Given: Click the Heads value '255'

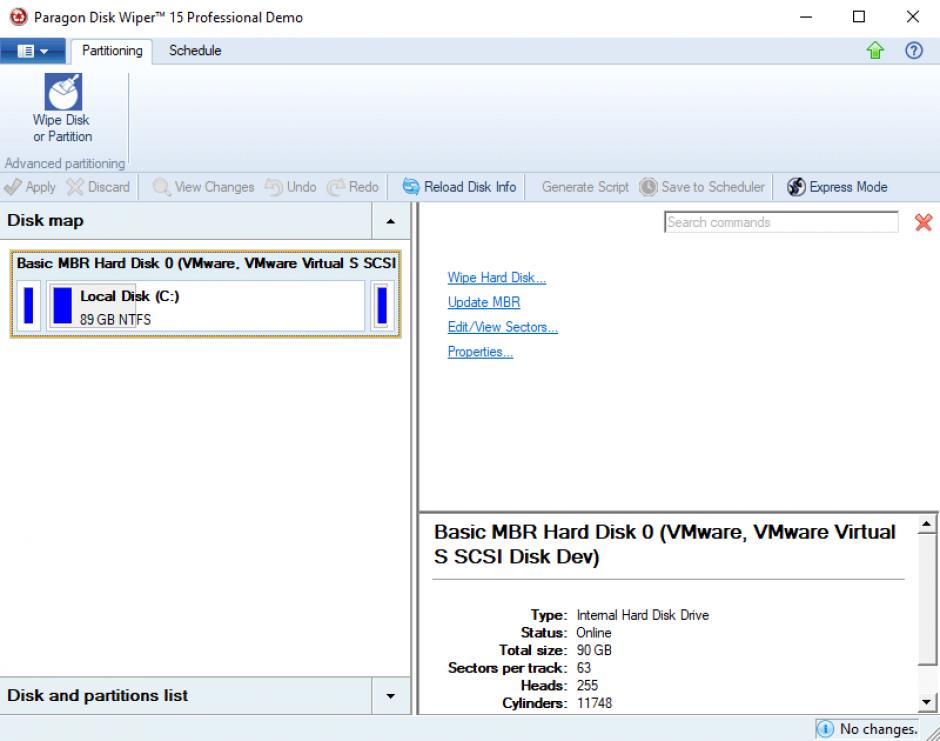Looking at the screenshot, I should [587, 686].
